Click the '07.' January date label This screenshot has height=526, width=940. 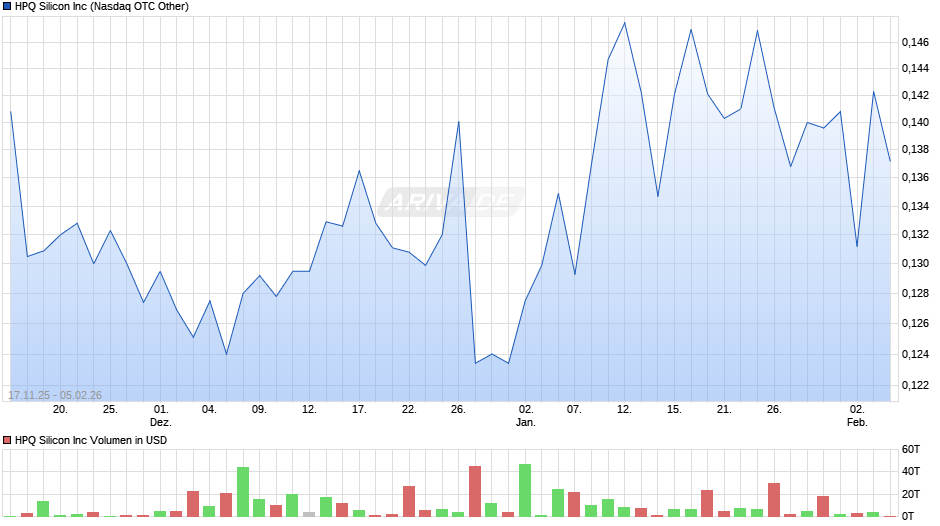tap(574, 410)
